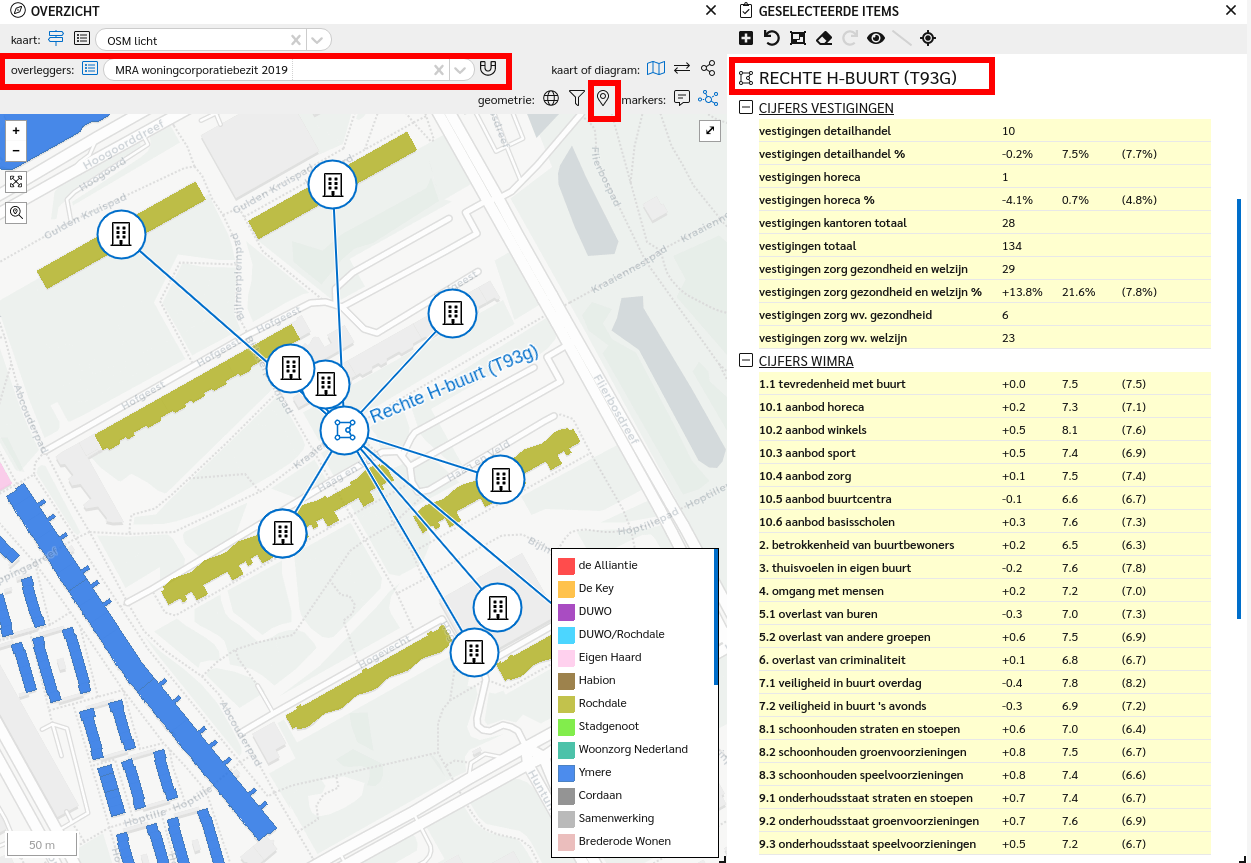1251x863 pixels.
Task: Click the Ymere blue legend swatch
Action: 566,773
